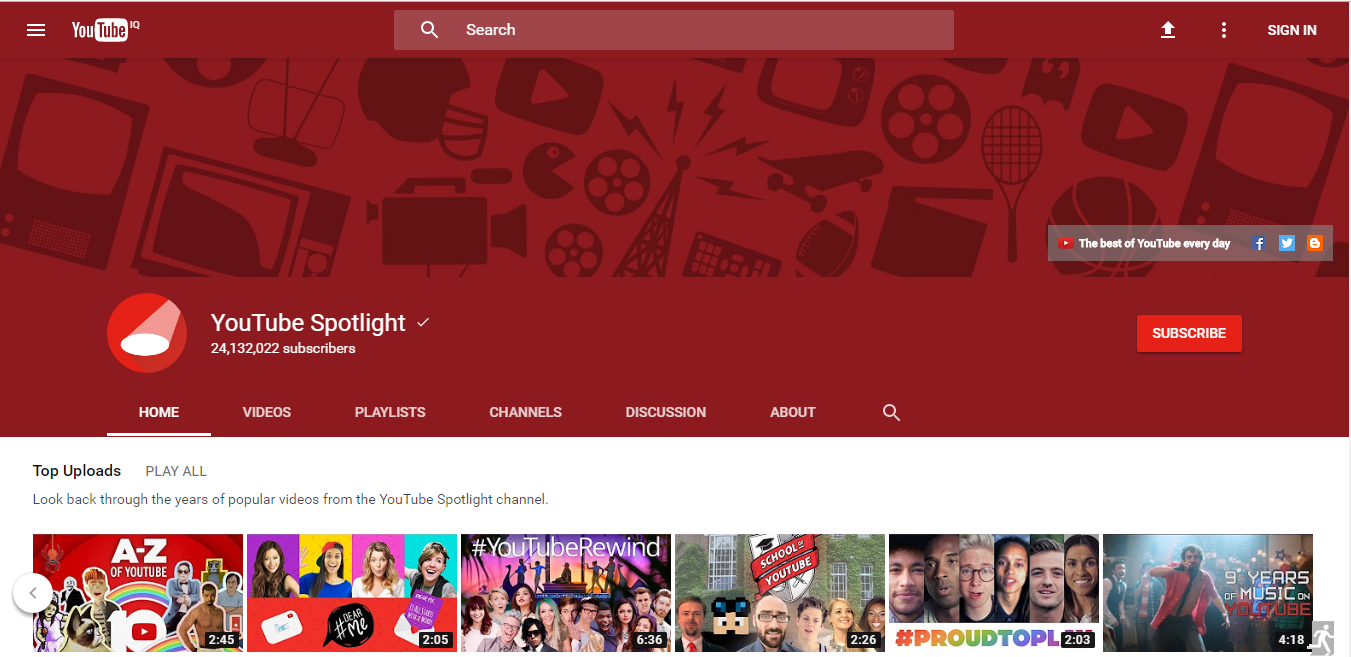Click the channel search icon
This screenshot has height=657, width=1351.
tap(892, 412)
